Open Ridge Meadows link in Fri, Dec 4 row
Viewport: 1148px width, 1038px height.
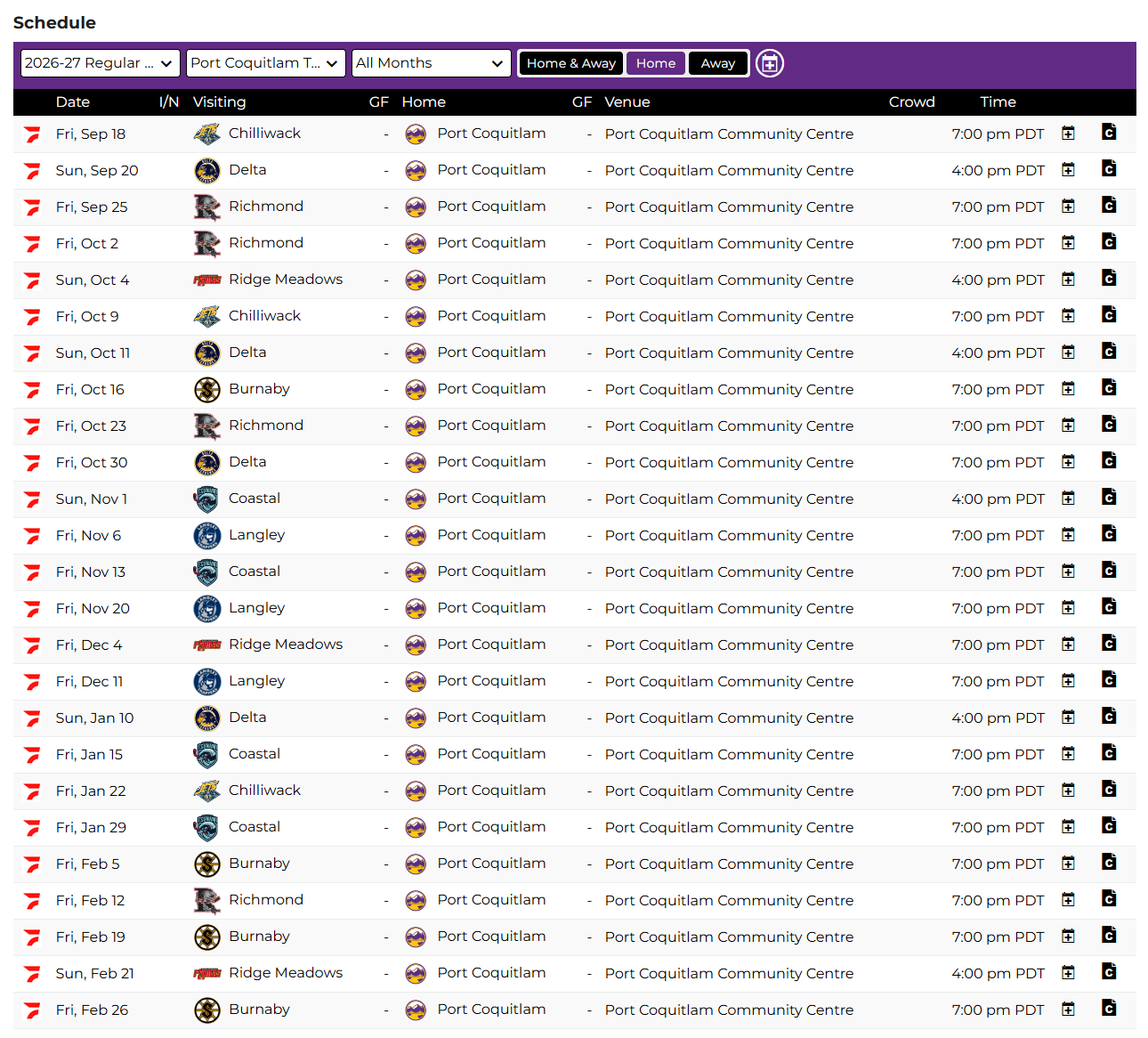pyautogui.click(x=286, y=644)
